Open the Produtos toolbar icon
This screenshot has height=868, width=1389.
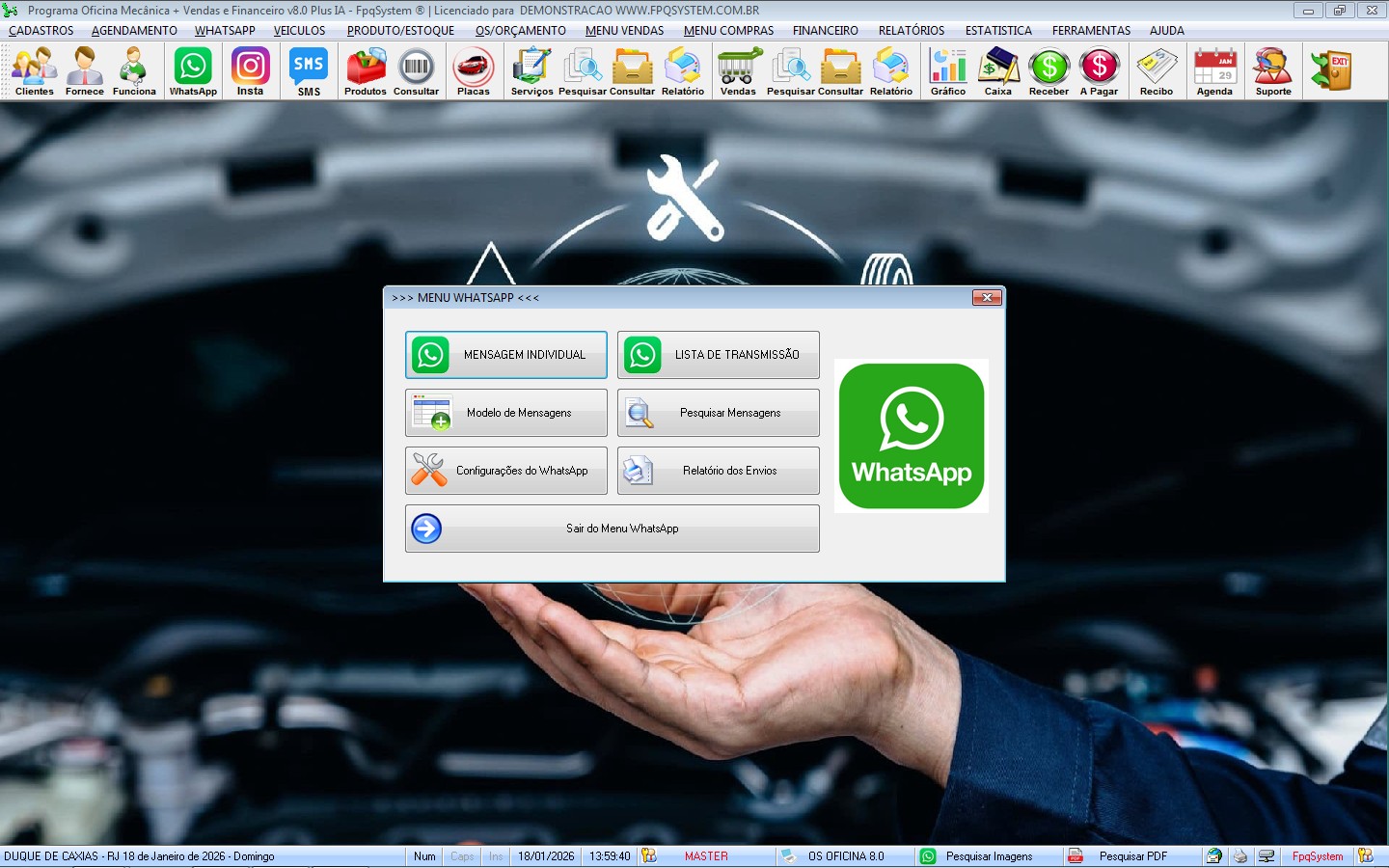click(x=366, y=72)
